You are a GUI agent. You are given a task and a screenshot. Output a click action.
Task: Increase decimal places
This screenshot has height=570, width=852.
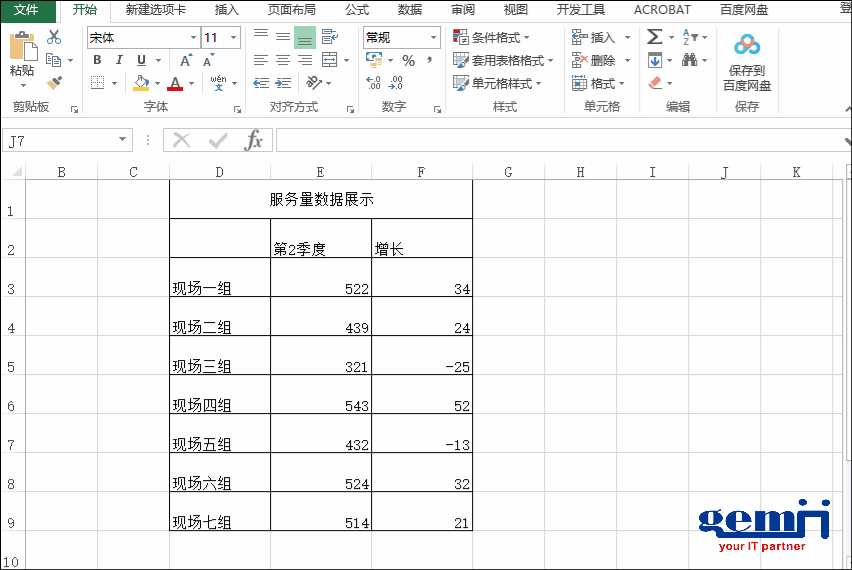[x=373, y=83]
